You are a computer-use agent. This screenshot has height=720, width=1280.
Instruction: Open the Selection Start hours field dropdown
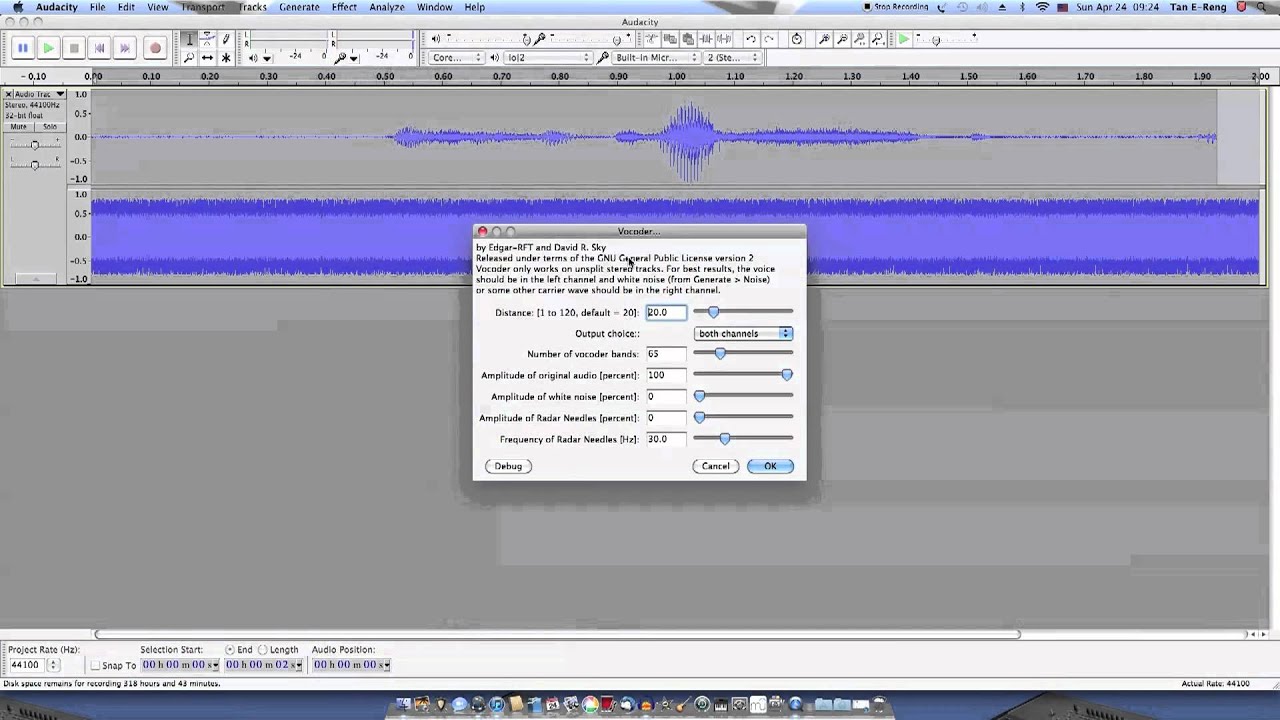(216, 665)
